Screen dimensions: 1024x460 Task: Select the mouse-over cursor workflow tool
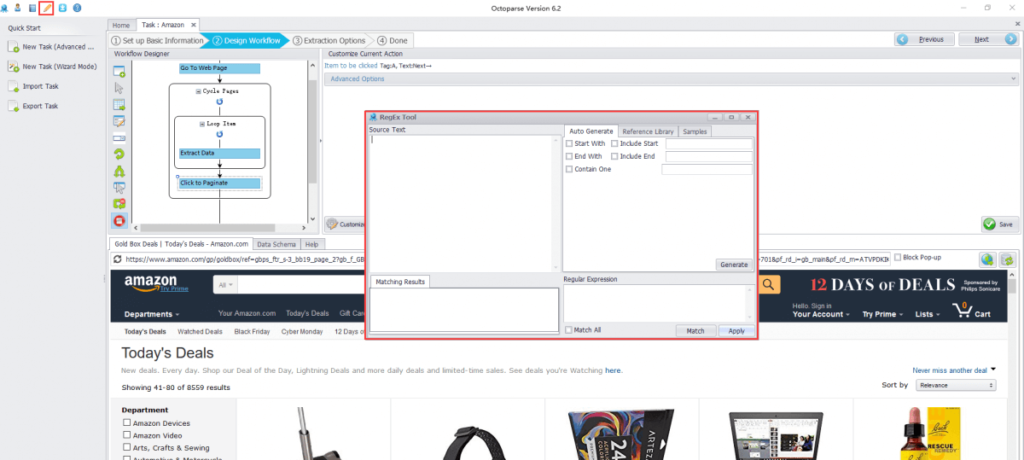119,188
